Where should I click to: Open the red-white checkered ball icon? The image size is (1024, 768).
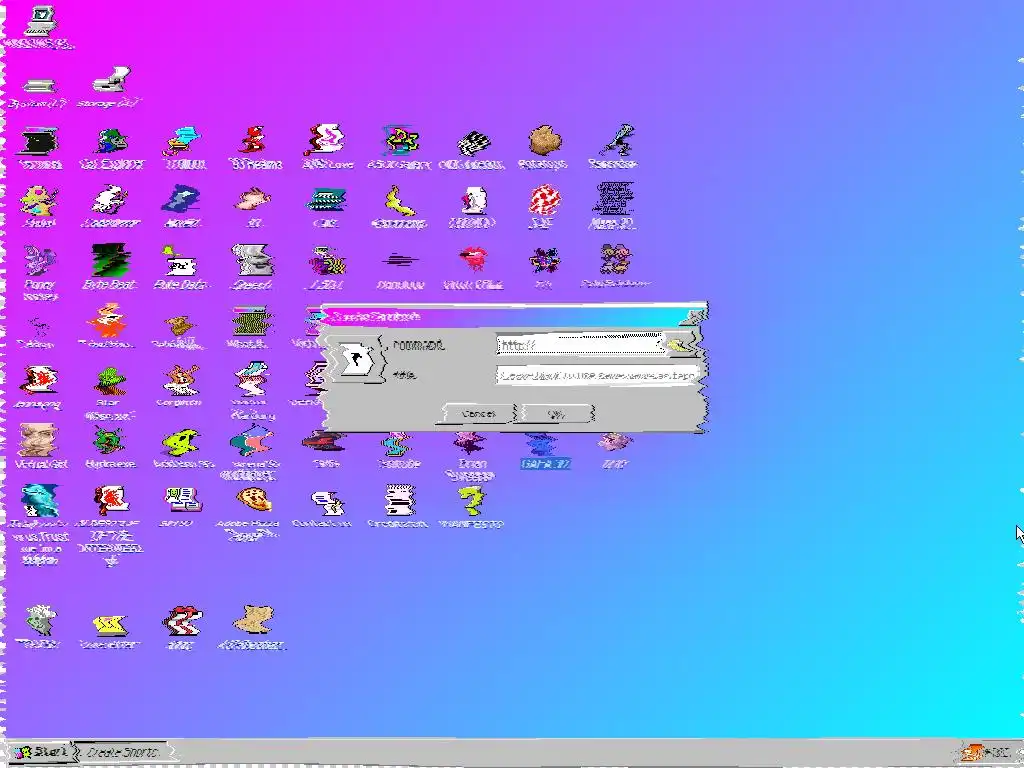[x=545, y=199]
